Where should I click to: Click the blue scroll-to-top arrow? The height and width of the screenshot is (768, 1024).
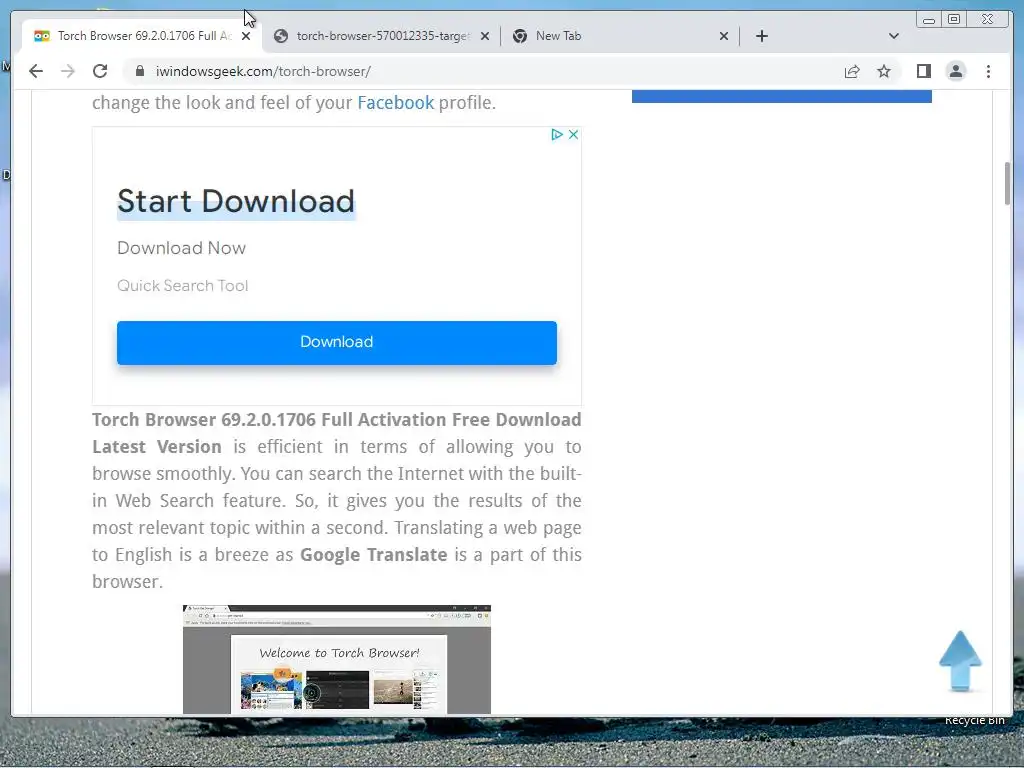tap(960, 661)
